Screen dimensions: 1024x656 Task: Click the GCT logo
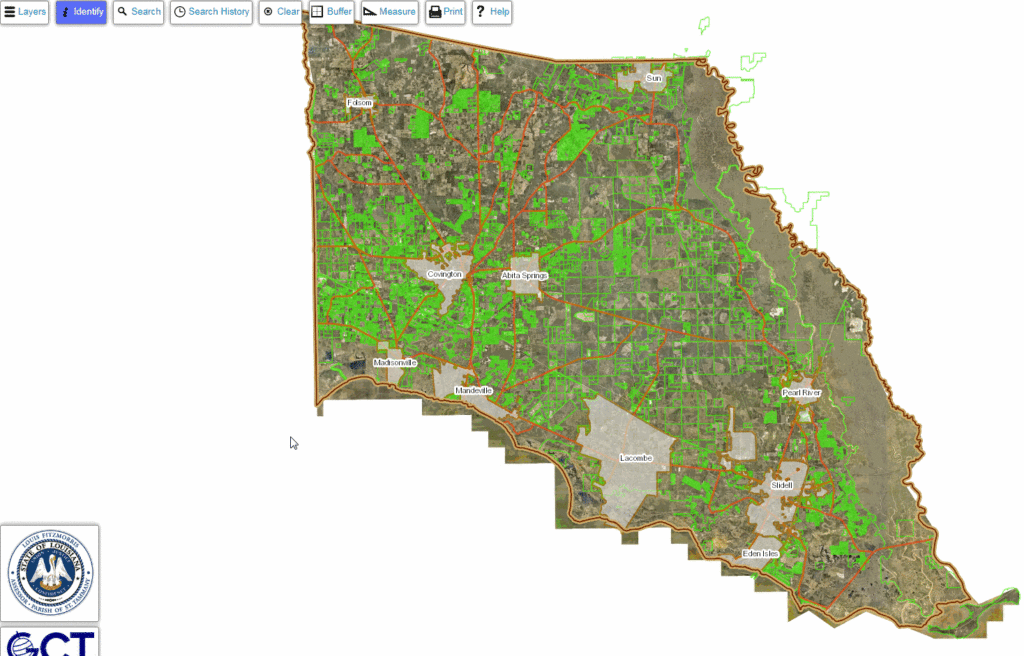click(49, 643)
